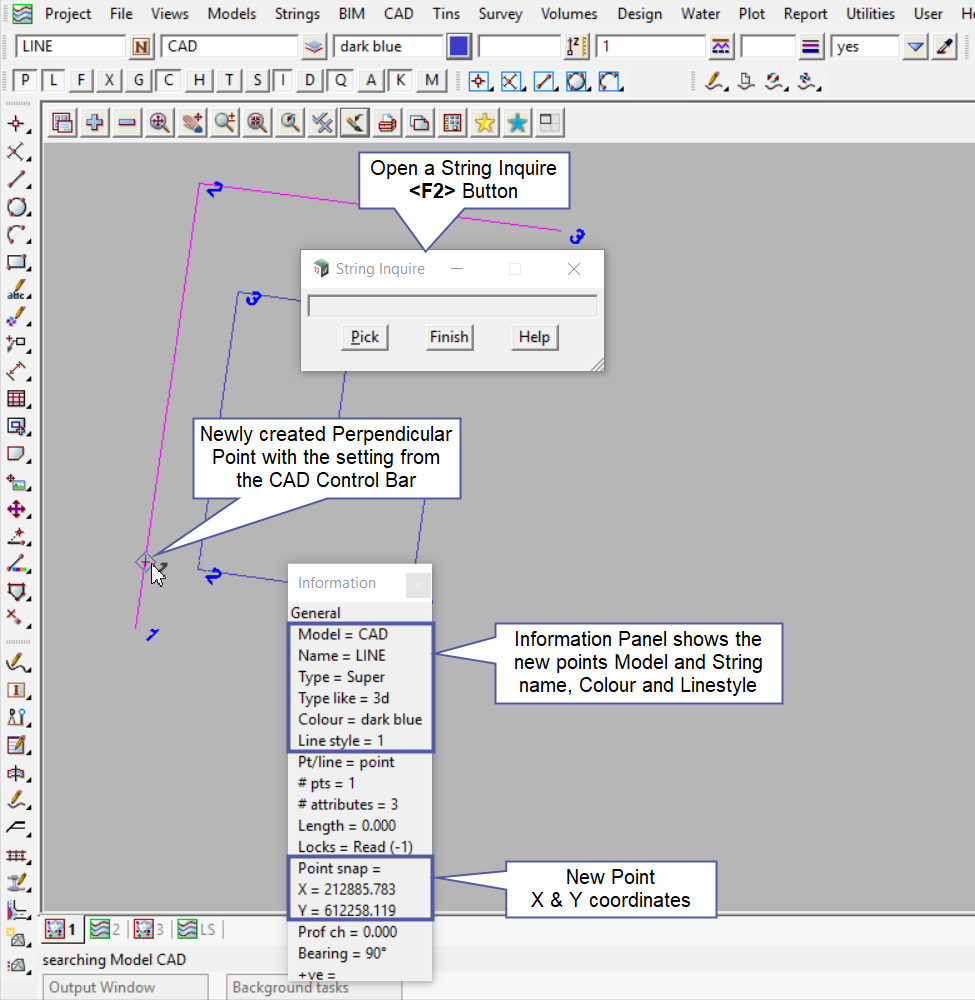Toggle the L snap button

click(x=54, y=81)
